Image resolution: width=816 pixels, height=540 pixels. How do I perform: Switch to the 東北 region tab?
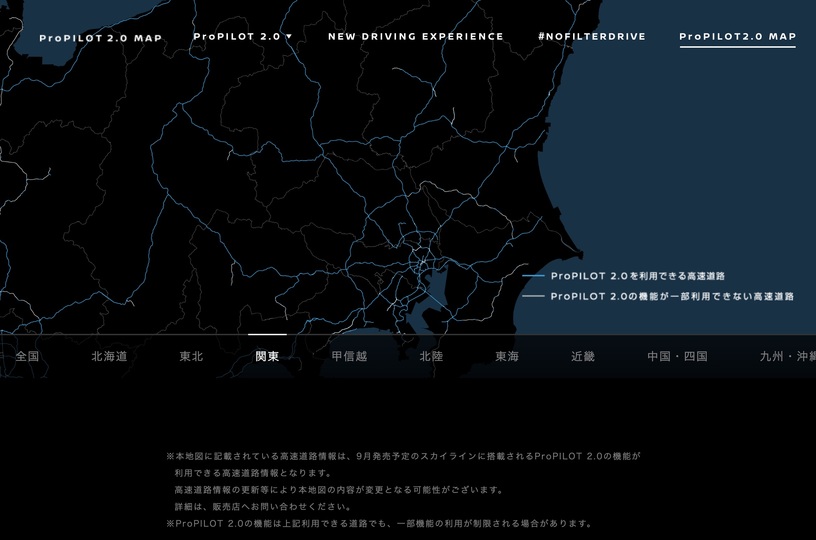(x=191, y=356)
